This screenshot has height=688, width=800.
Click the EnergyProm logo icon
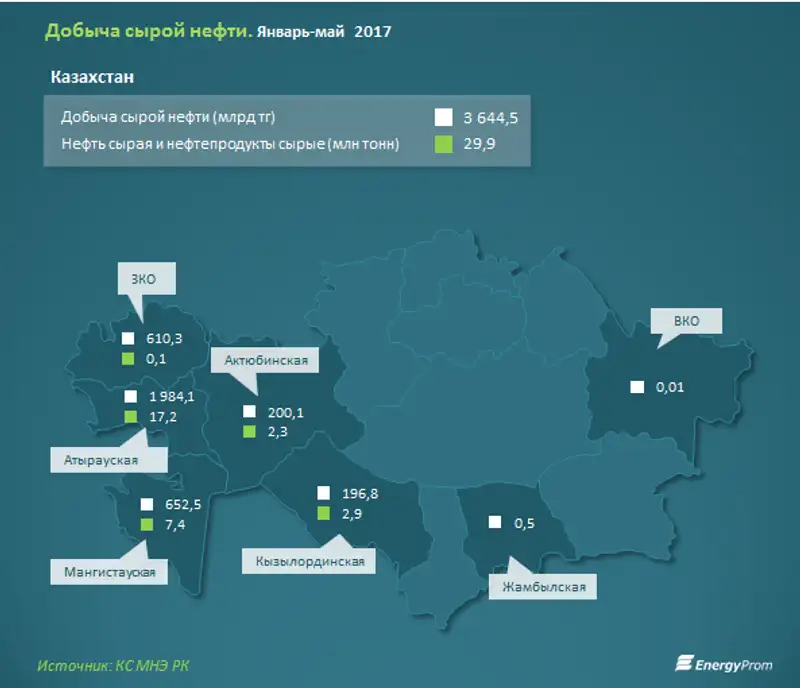tap(684, 663)
